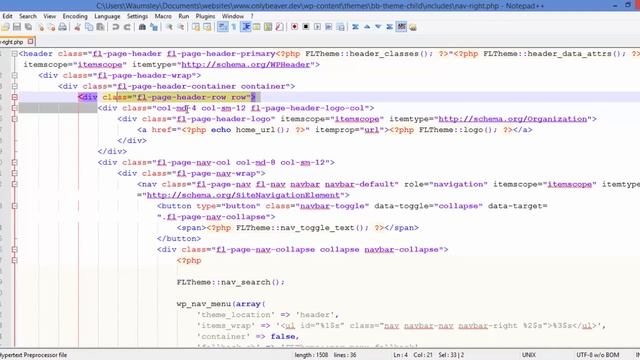Click the last icon on the toolbar
The width and height of the screenshot is (640, 360).
413,27
